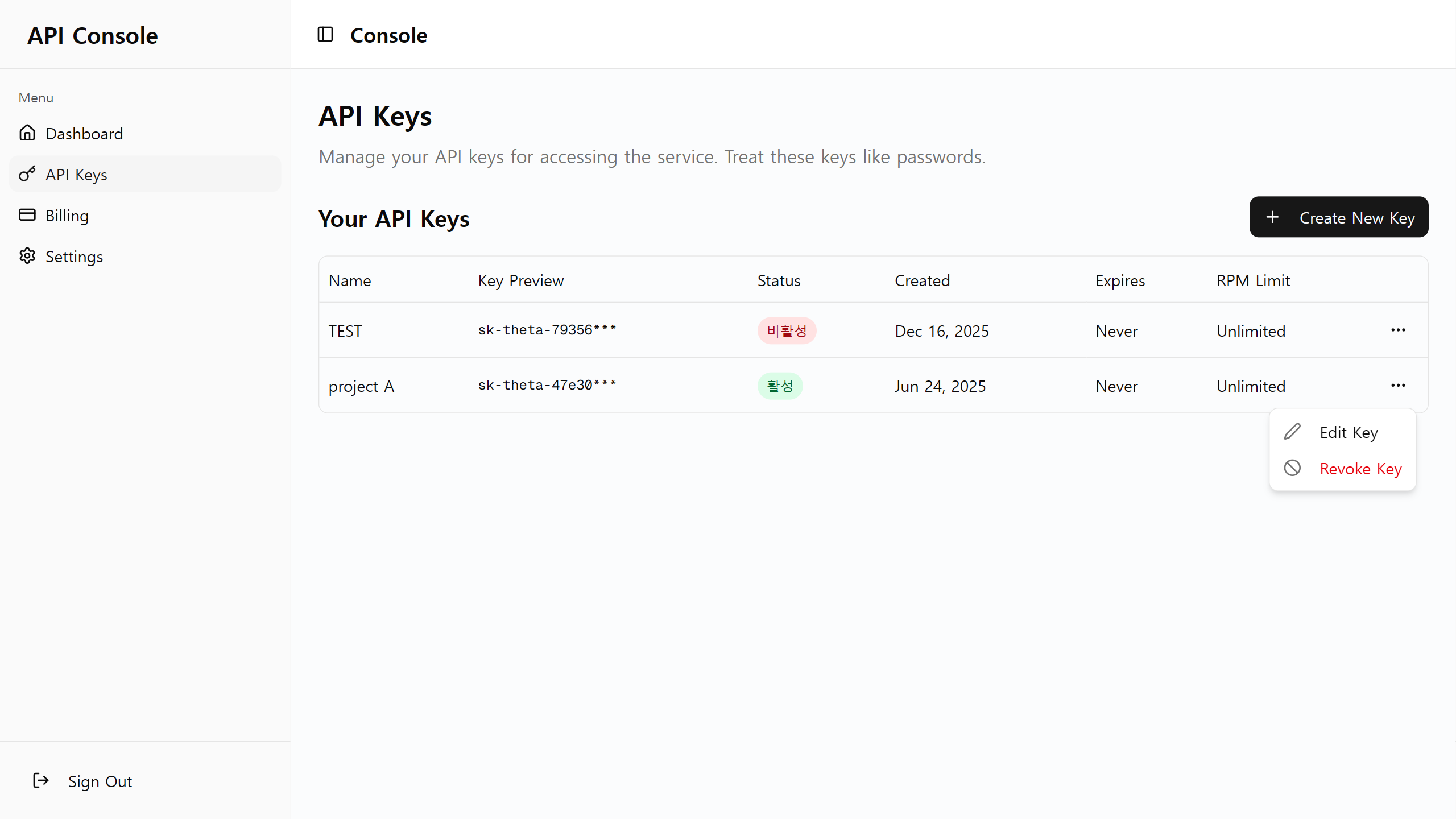Open the actions menu for project A
Image resolution: width=1456 pixels, height=819 pixels.
pos(1399,386)
